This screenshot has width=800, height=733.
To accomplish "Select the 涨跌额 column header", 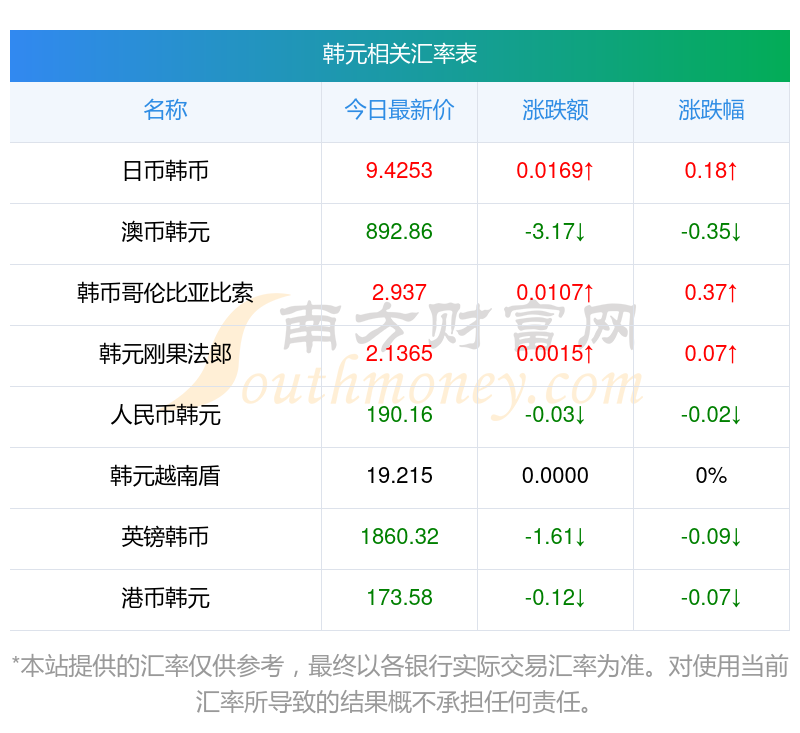I will (555, 110).
